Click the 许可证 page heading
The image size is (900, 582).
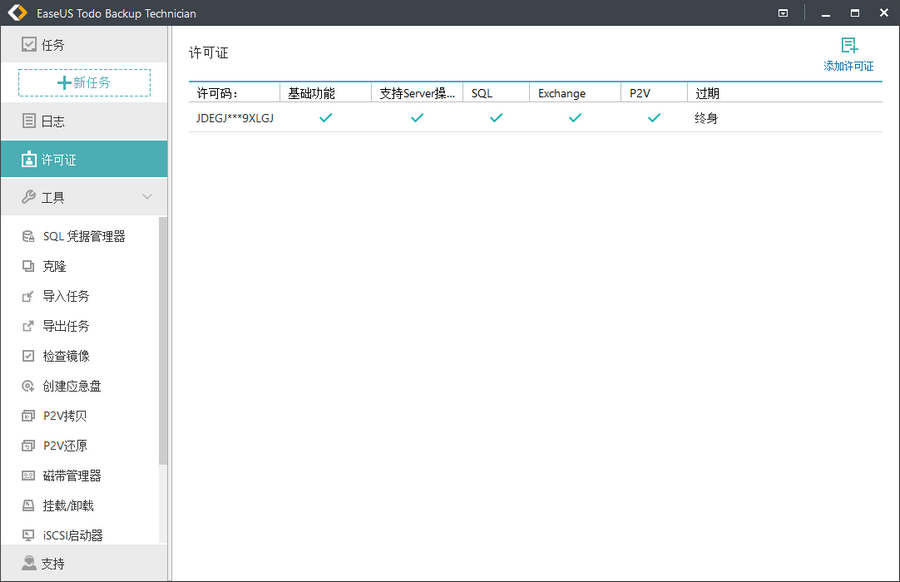(x=208, y=53)
